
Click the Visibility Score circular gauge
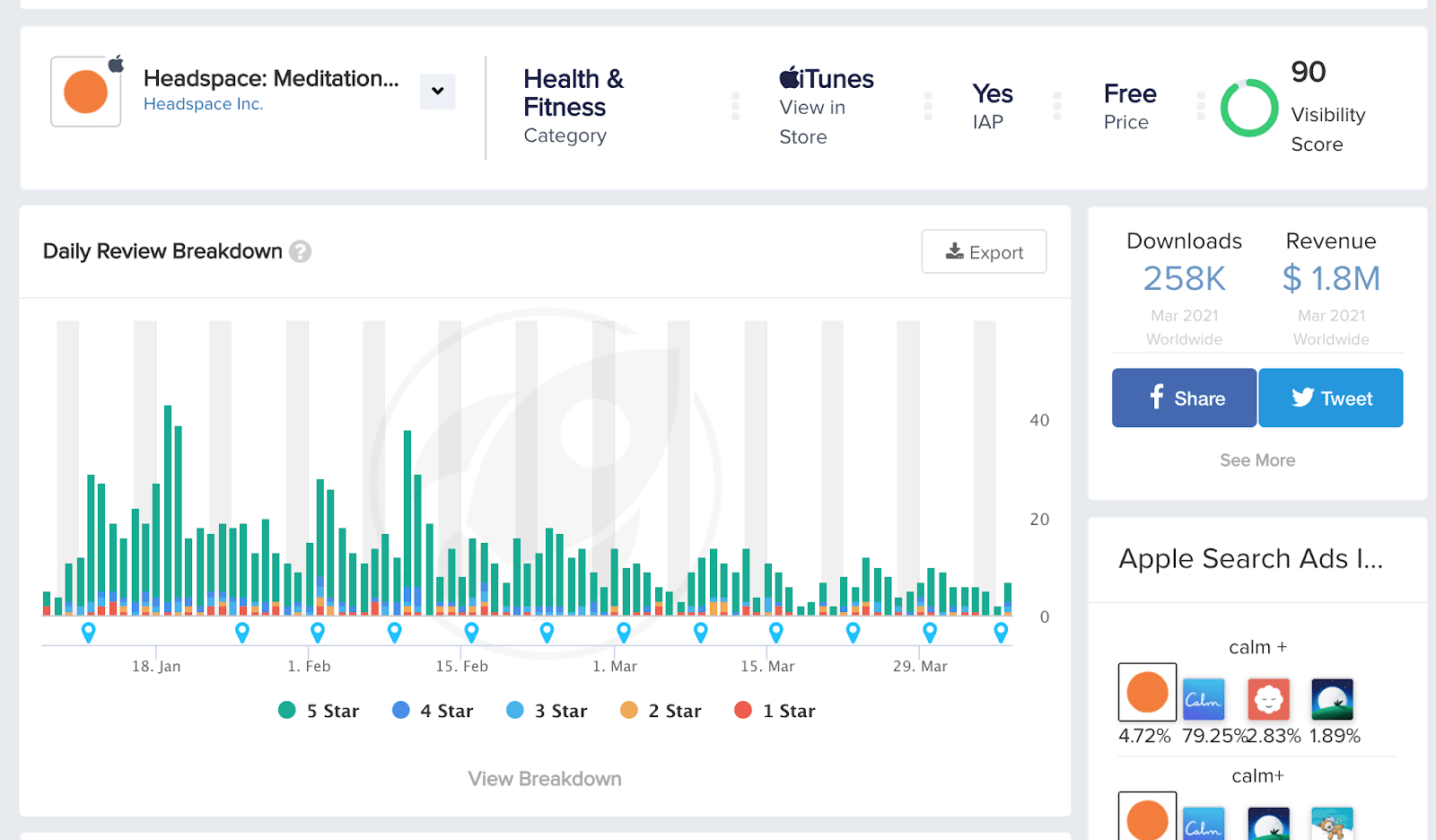(x=1248, y=108)
